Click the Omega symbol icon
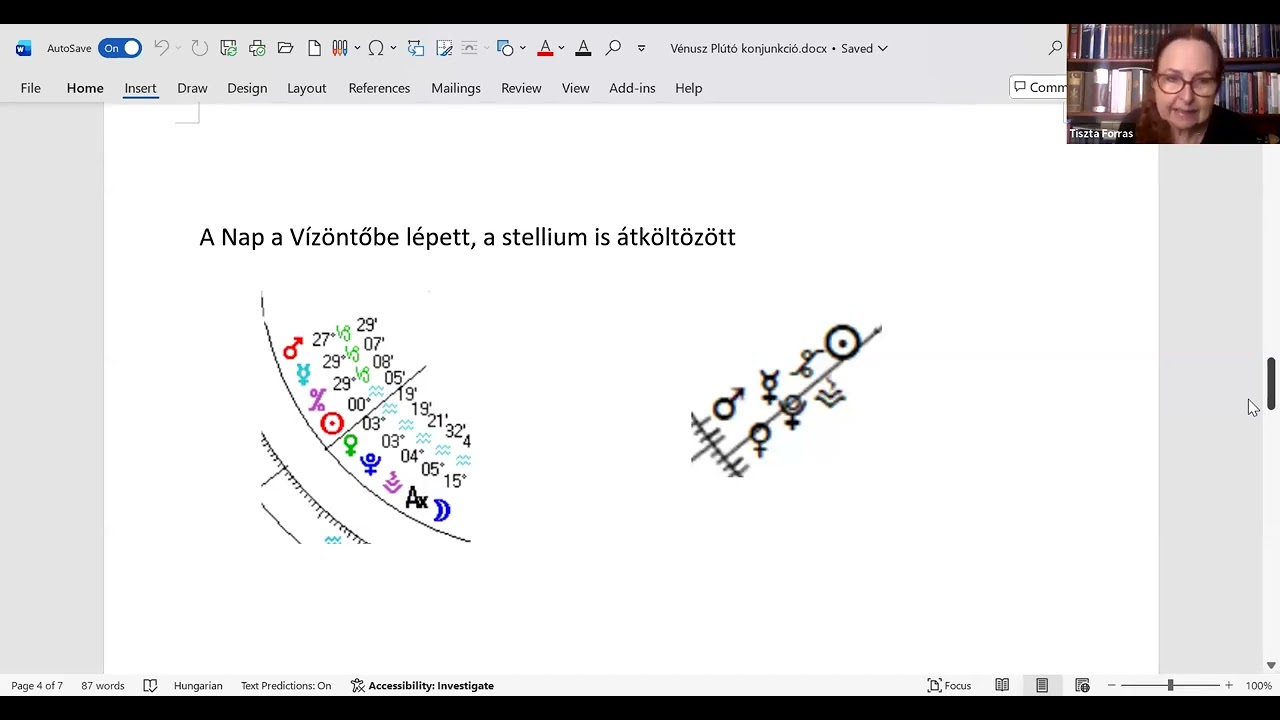This screenshot has width=1280, height=720. (x=376, y=48)
